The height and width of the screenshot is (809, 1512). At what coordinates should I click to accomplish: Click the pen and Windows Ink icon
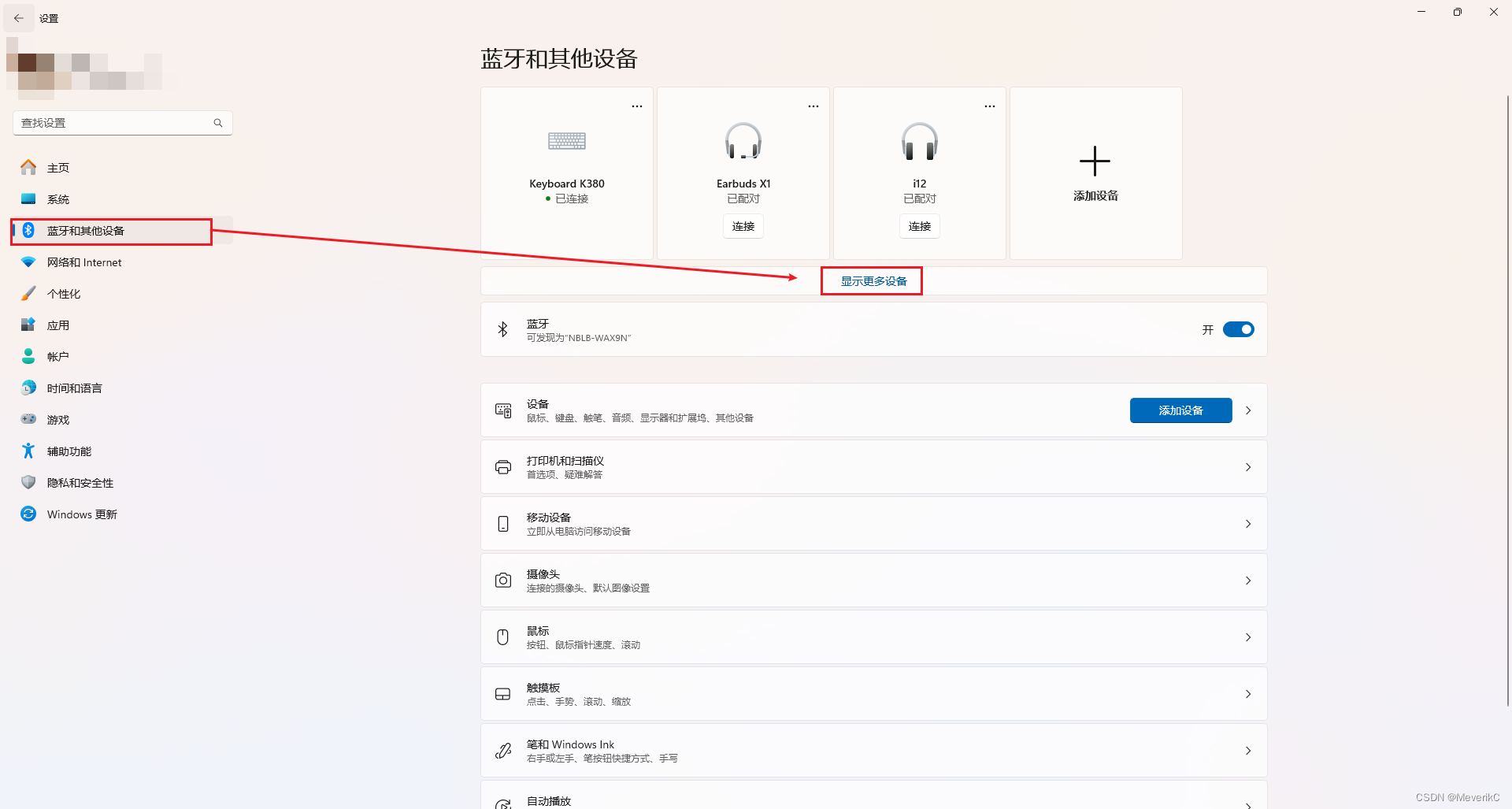point(503,751)
